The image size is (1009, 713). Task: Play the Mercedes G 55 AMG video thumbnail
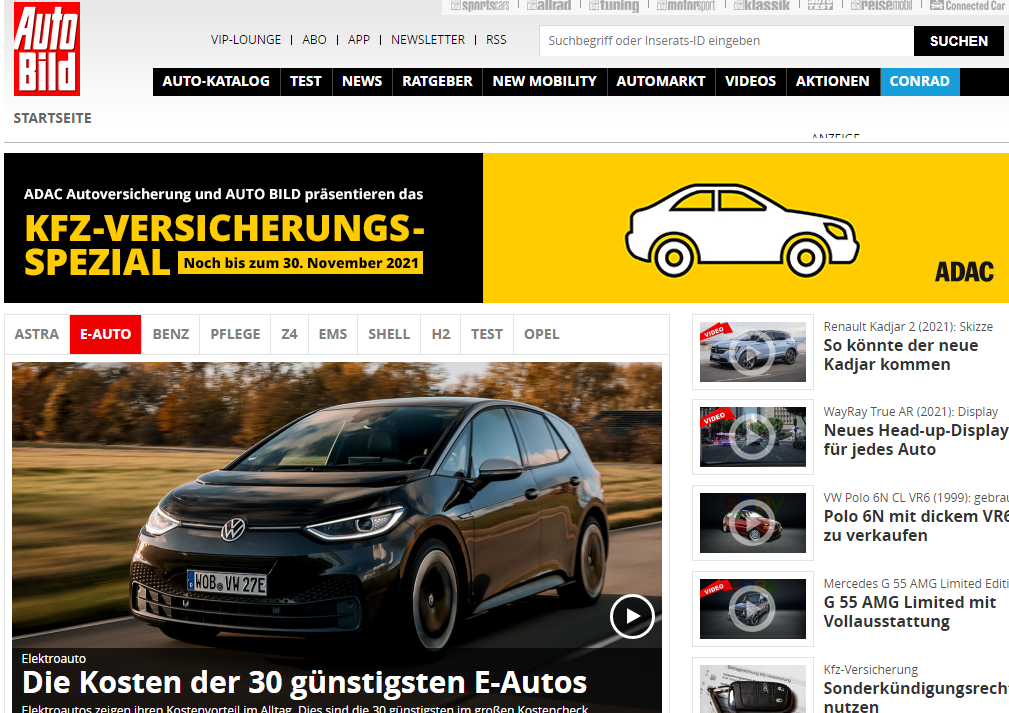[x=753, y=609]
